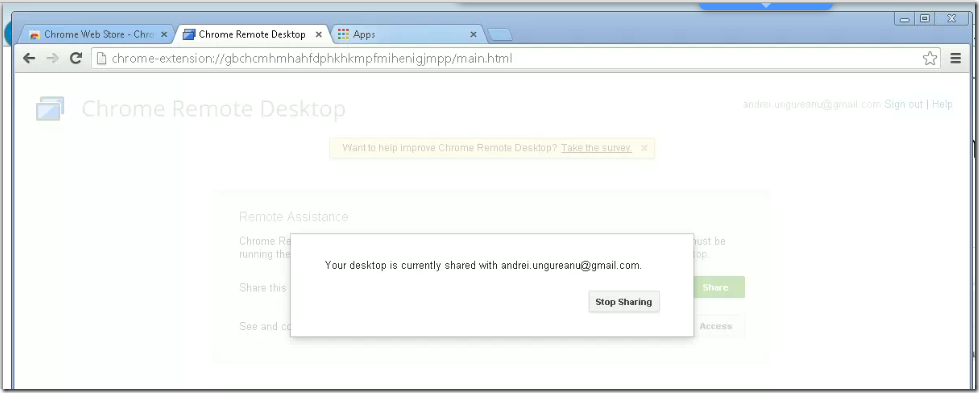This screenshot has width=979, height=393.
Task: Click the Stop Sharing button
Action: click(624, 302)
